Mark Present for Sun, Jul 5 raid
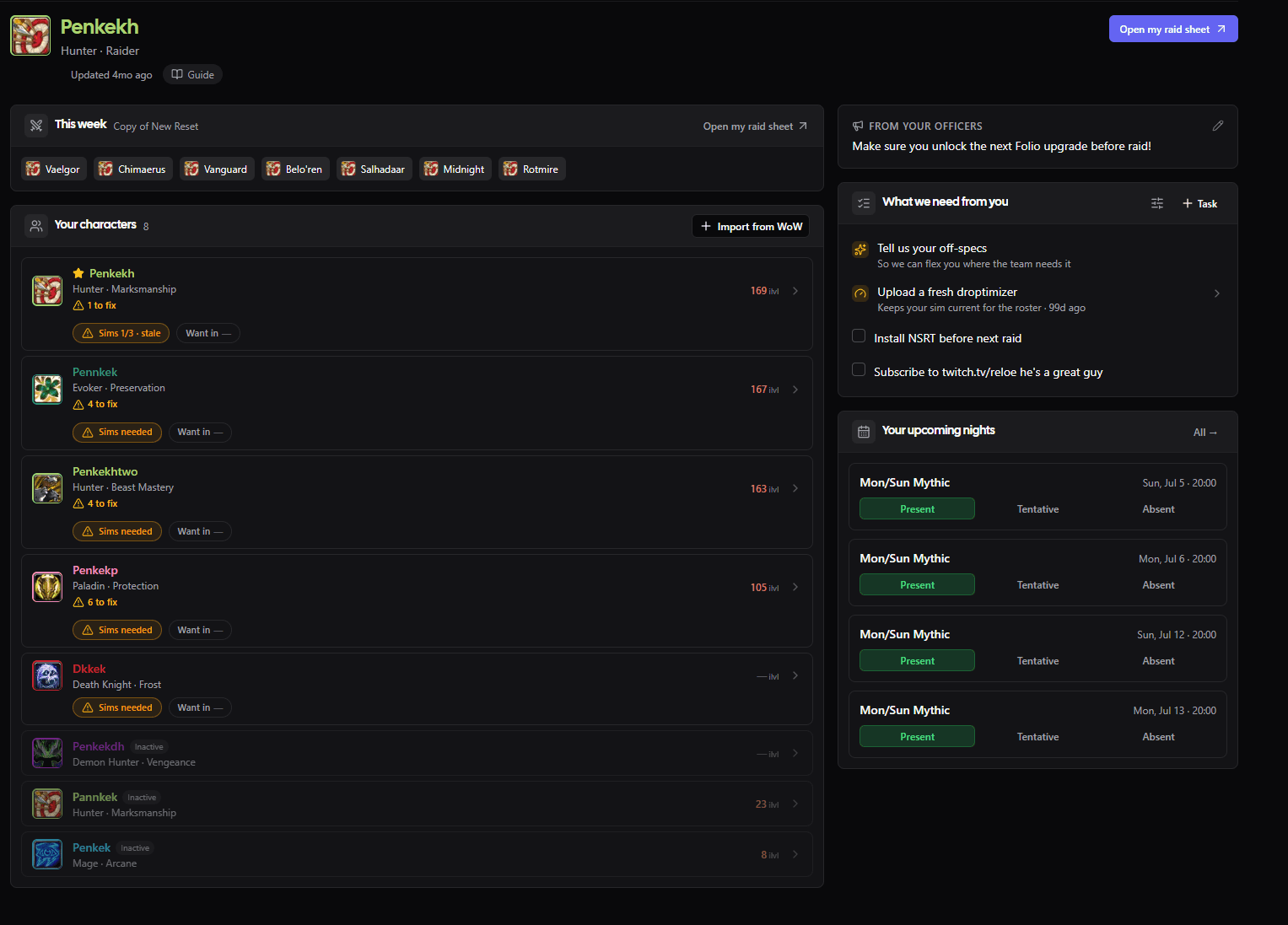This screenshot has height=925, width=1288. pyautogui.click(x=917, y=508)
